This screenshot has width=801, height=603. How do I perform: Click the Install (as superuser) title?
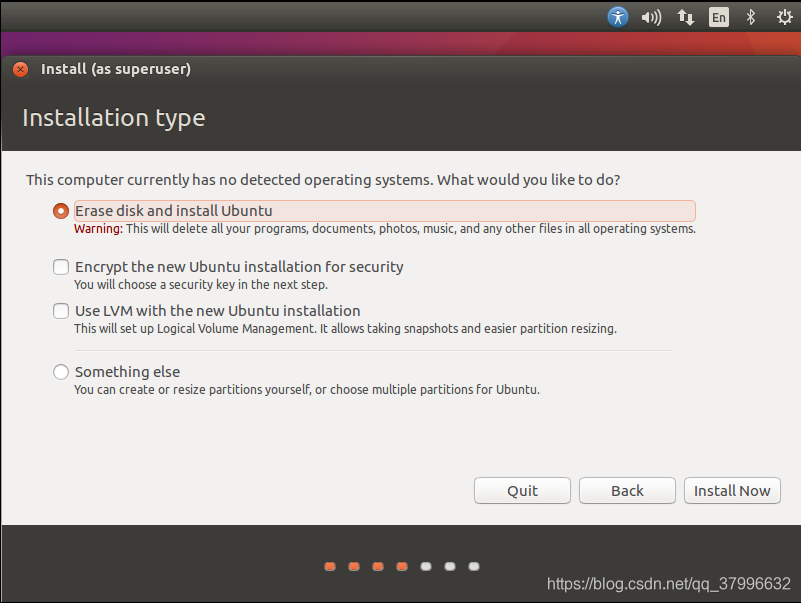tap(116, 69)
